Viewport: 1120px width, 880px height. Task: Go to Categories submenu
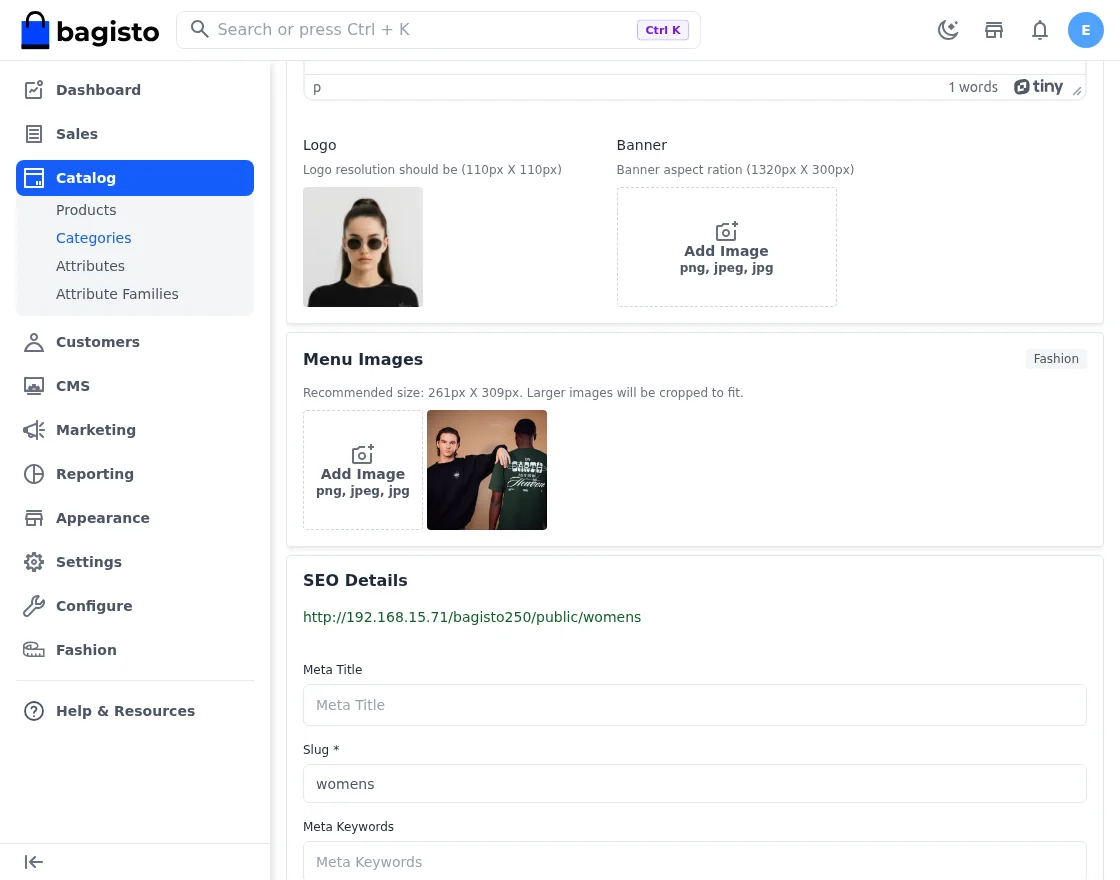click(94, 238)
